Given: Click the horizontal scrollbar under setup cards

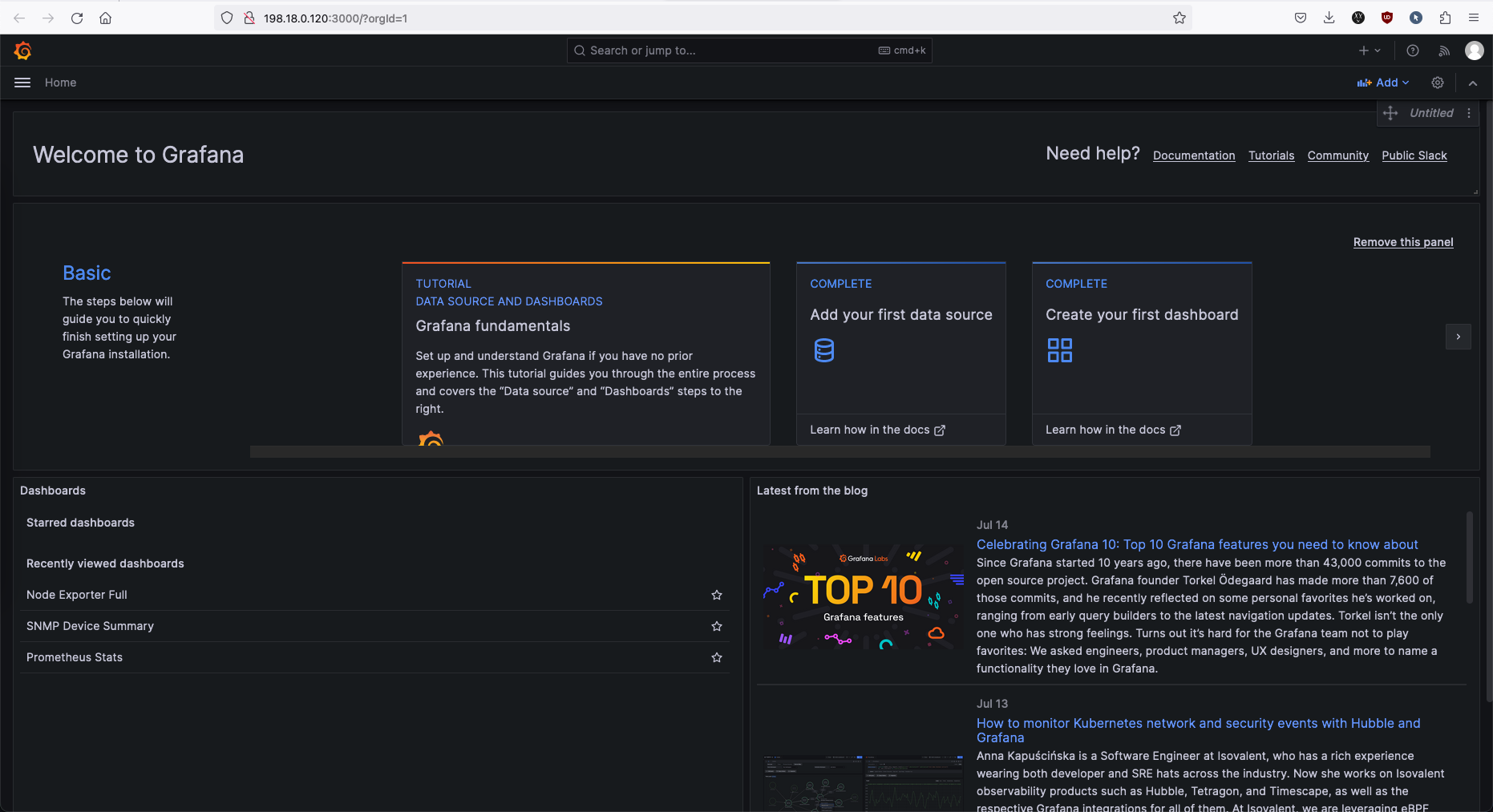Looking at the screenshot, I should tap(840, 452).
